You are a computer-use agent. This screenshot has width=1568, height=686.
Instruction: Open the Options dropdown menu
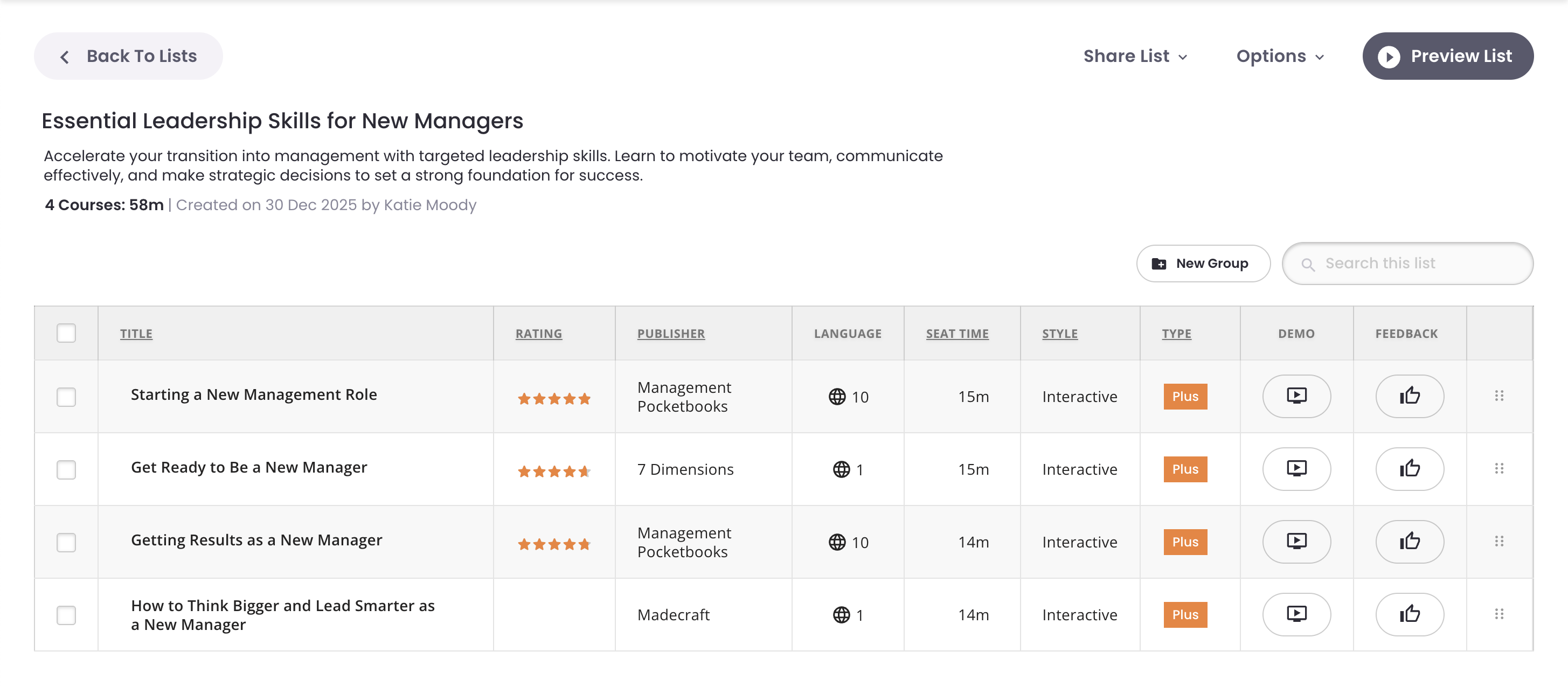pos(1280,56)
